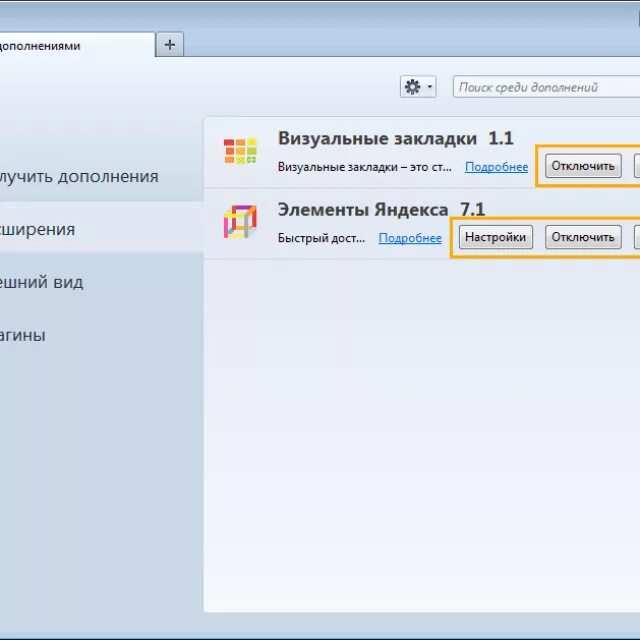Viewport: 640px width, 640px height.
Task: Open the gear tools dropdown menu
Action: click(418, 87)
